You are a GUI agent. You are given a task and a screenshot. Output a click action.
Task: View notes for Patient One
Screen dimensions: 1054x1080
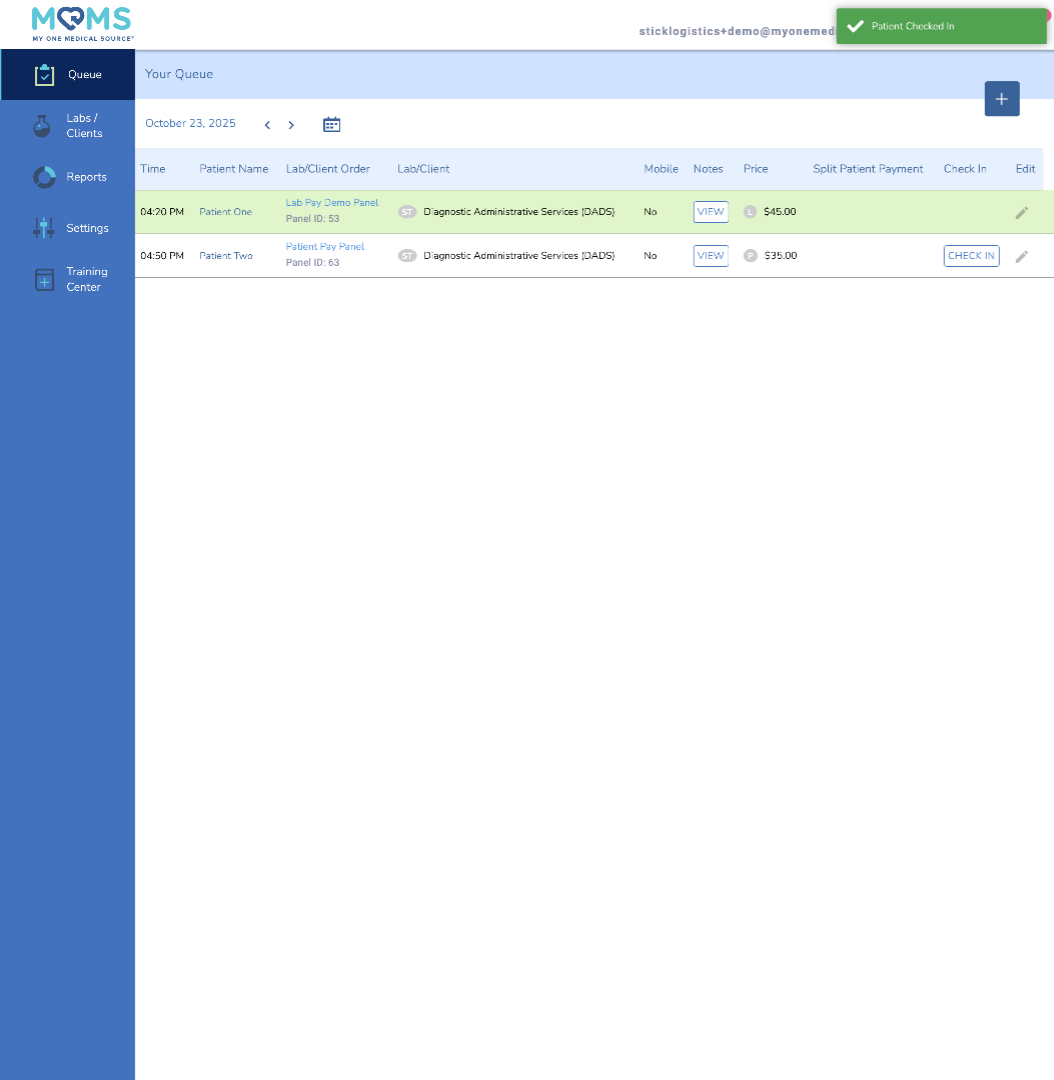pos(710,212)
